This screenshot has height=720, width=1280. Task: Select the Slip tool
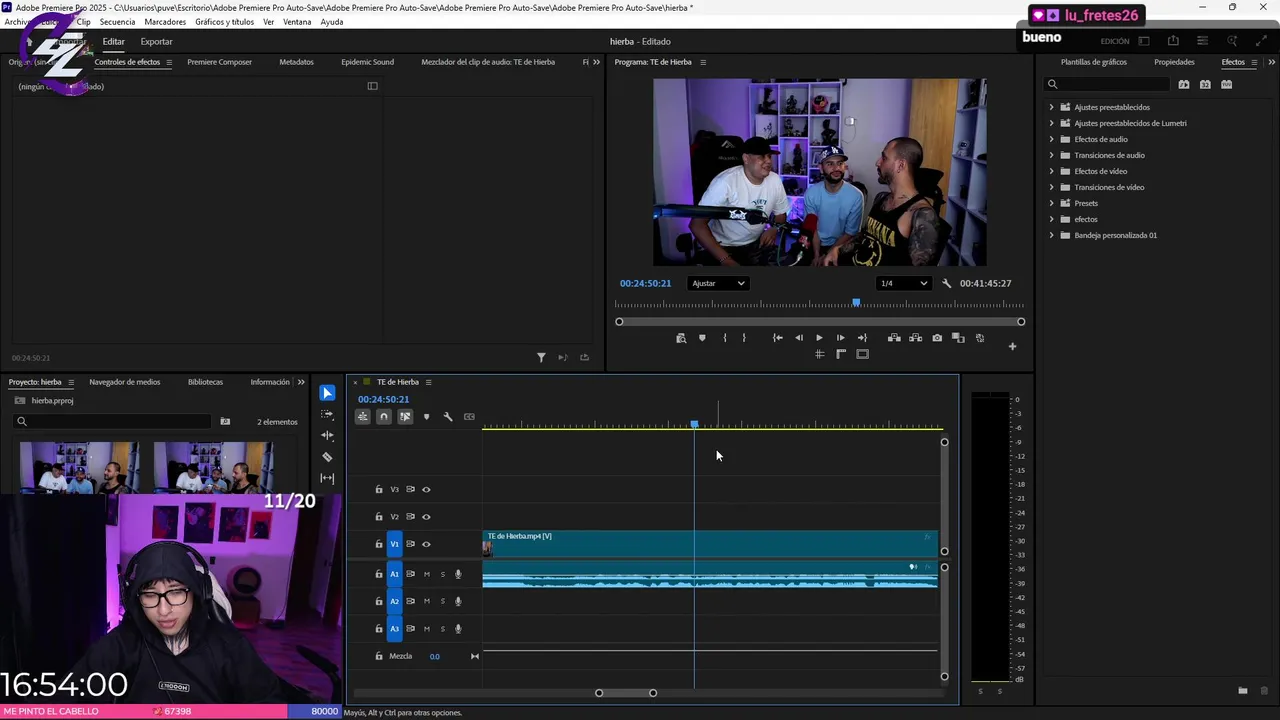tap(327, 478)
